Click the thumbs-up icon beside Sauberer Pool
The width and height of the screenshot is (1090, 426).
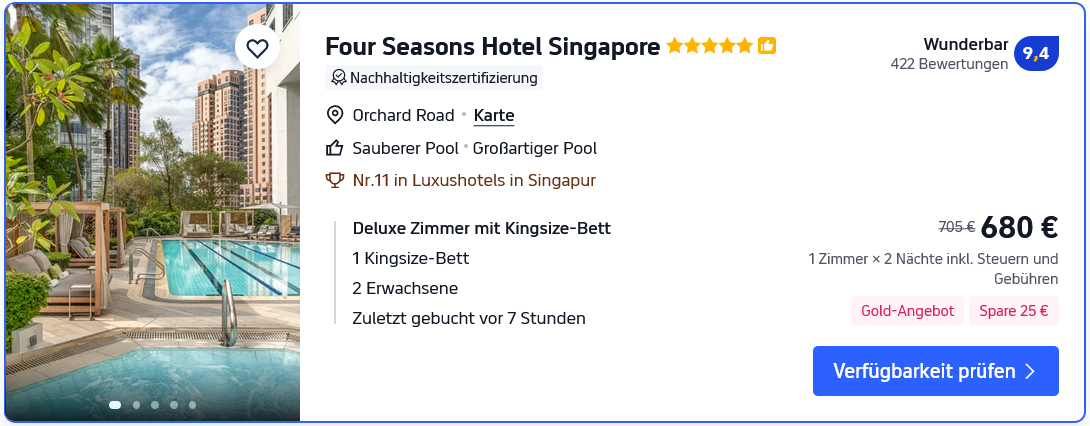[x=335, y=148]
